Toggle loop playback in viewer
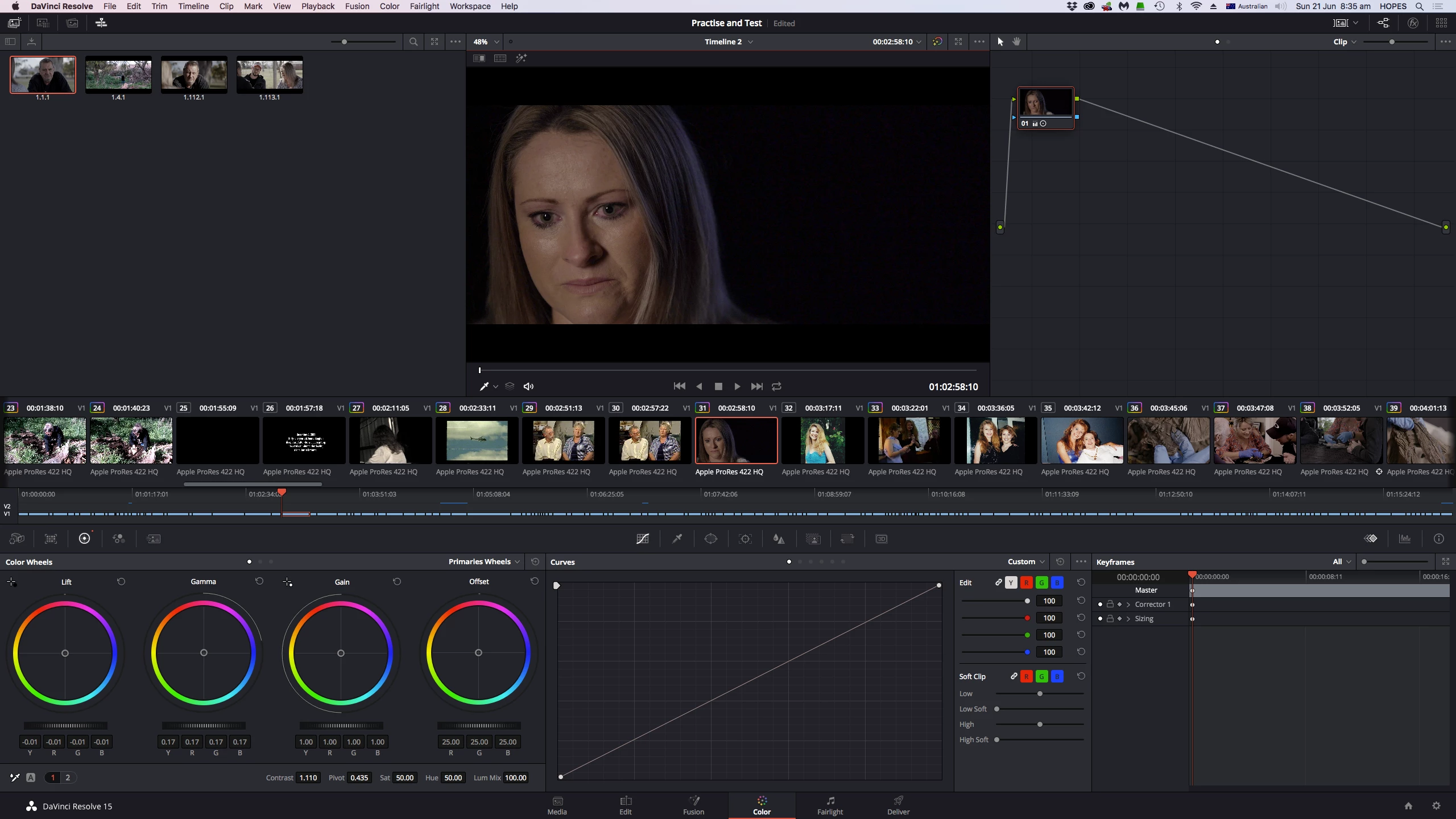The height and width of the screenshot is (819, 1456). click(x=776, y=386)
